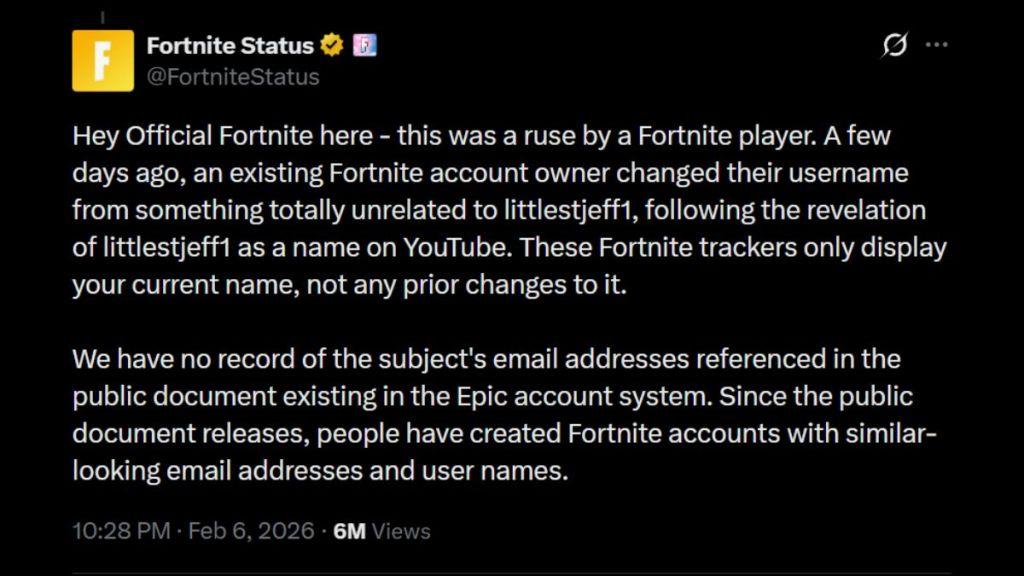Click the gold verified checkmark badge

(x=332, y=45)
